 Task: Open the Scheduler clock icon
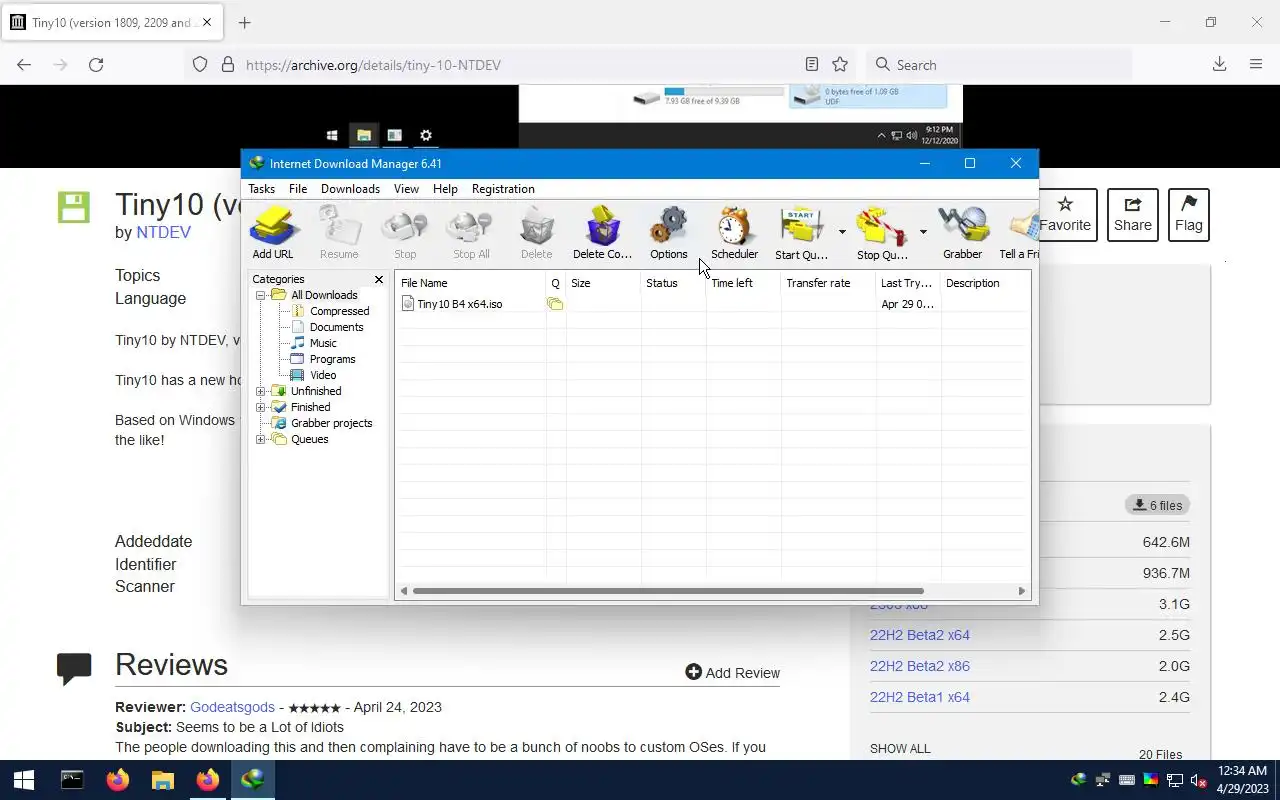click(x=734, y=232)
